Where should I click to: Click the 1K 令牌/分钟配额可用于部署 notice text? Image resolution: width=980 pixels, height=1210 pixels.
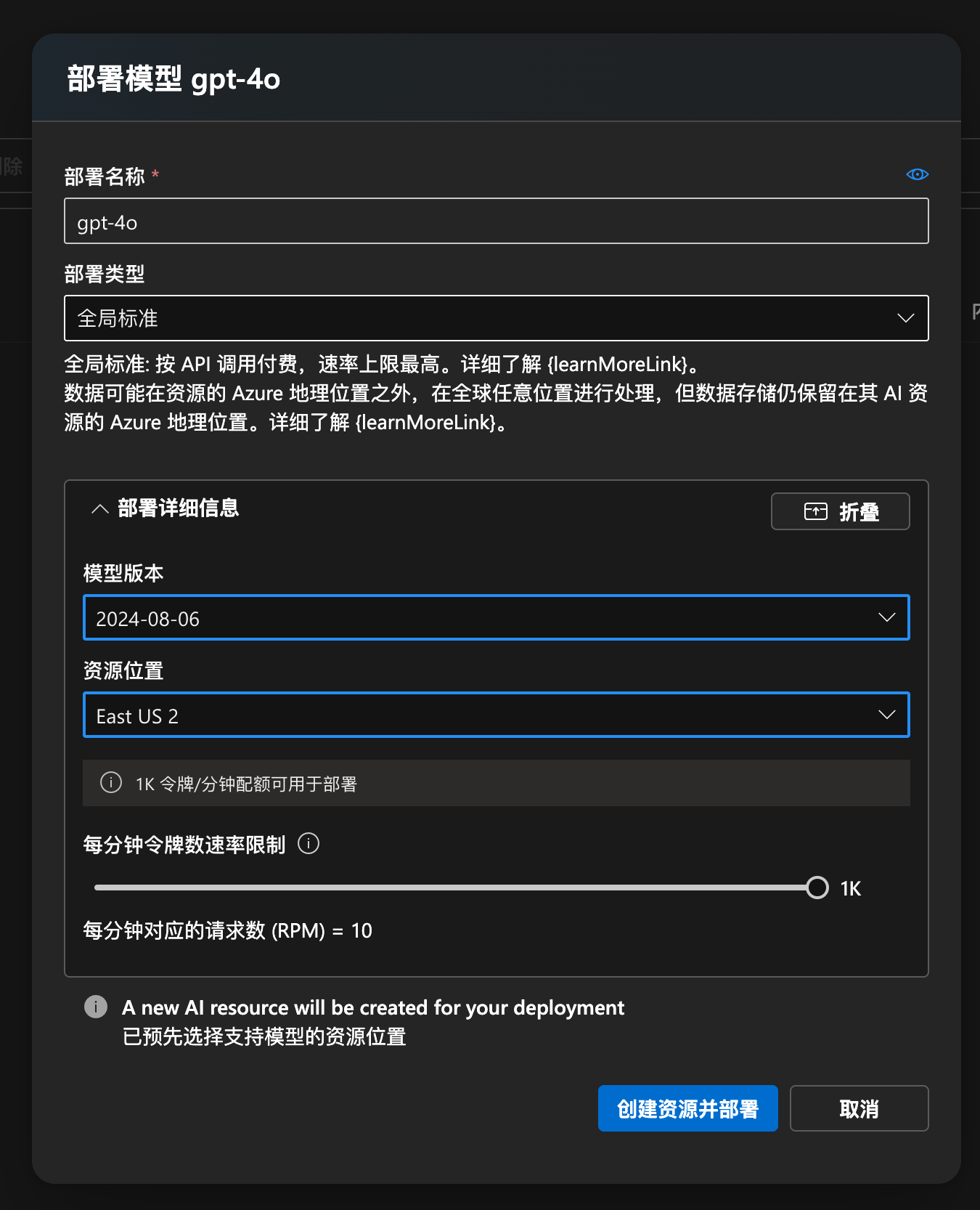point(246,784)
